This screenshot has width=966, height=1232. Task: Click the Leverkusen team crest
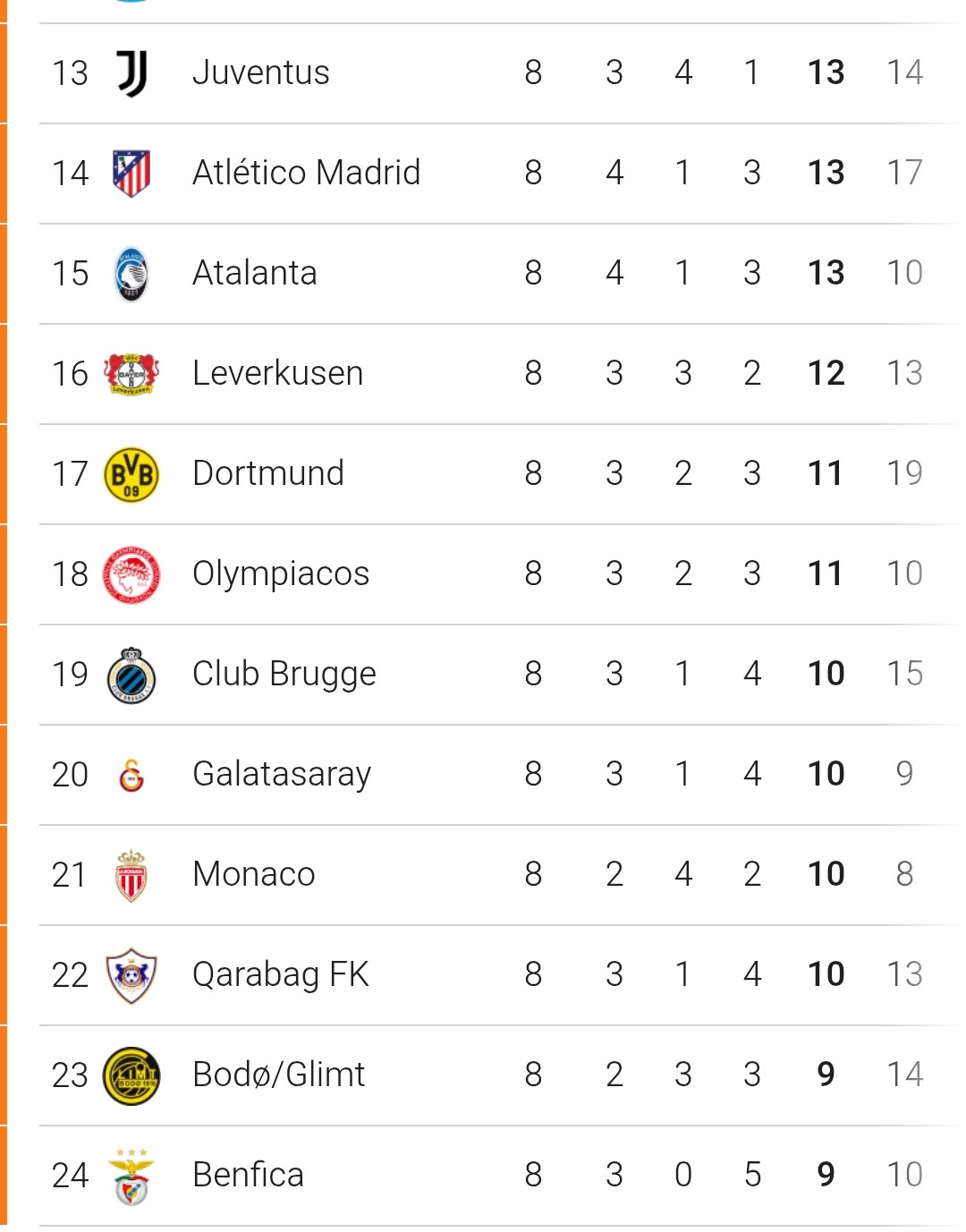[x=131, y=374]
